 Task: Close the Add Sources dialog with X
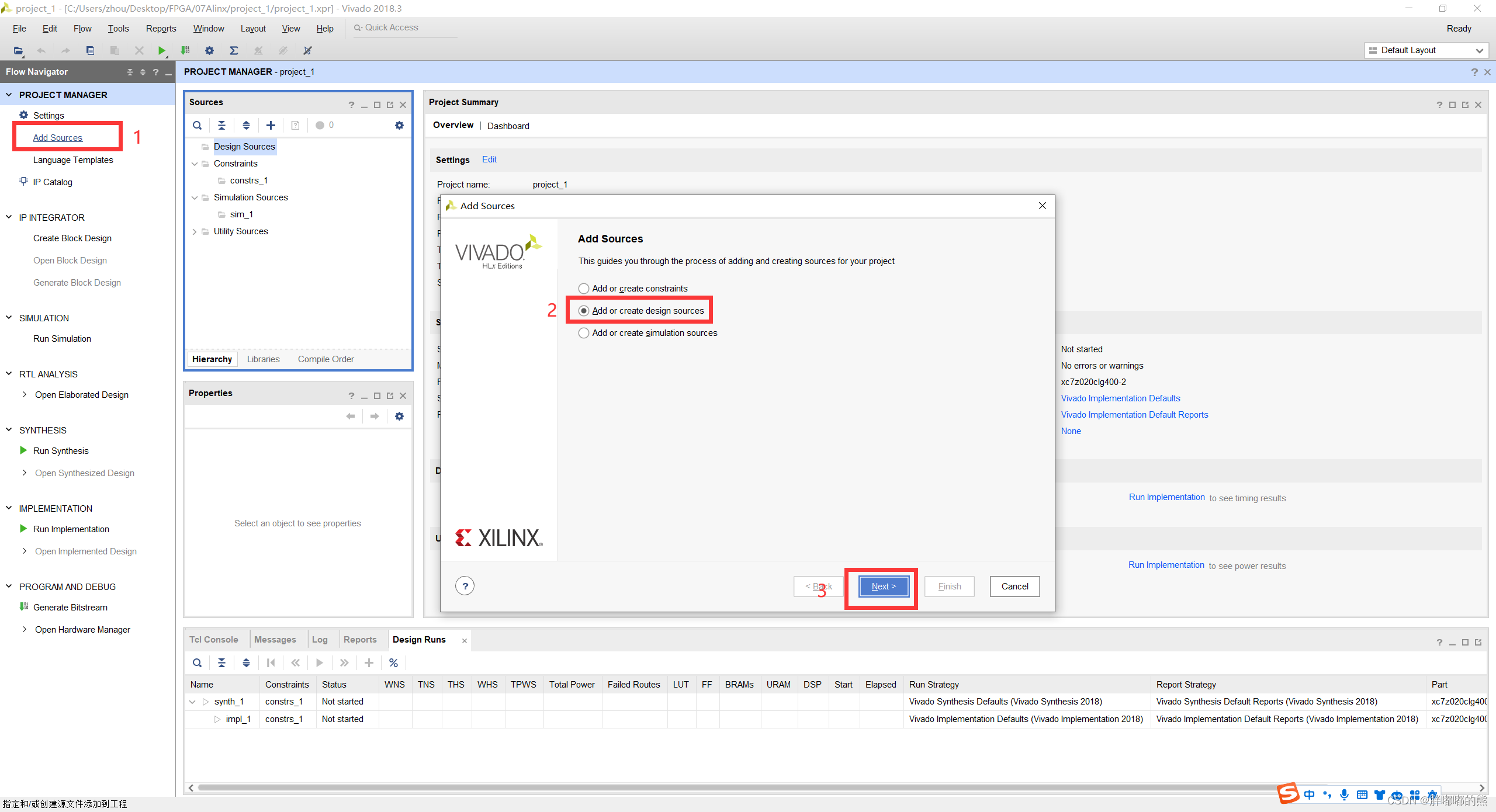[x=1042, y=206]
